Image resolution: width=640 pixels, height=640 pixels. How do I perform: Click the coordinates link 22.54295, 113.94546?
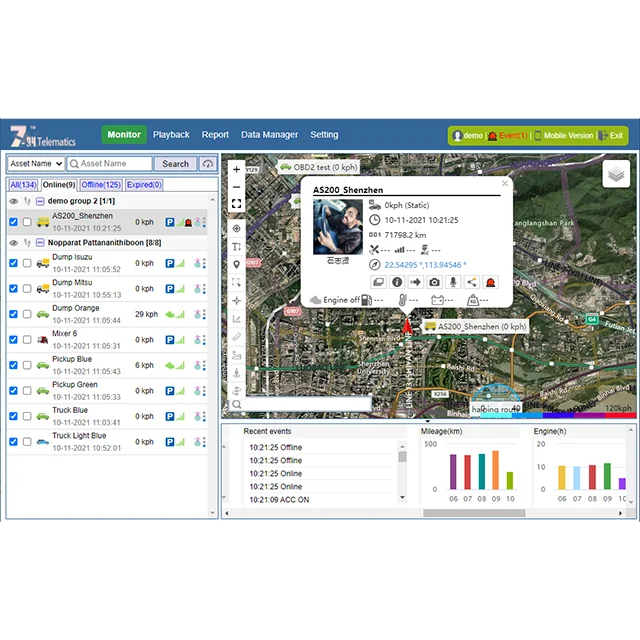[x=425, y=265]
